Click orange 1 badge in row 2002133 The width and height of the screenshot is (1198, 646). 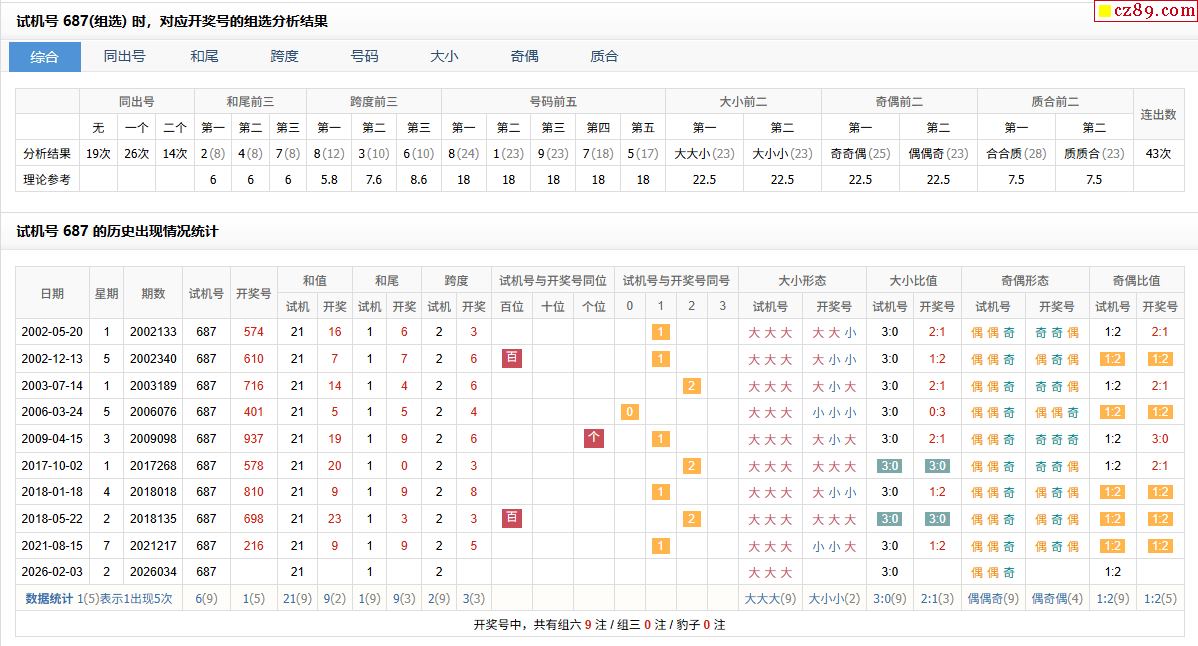tap(660, 332)
